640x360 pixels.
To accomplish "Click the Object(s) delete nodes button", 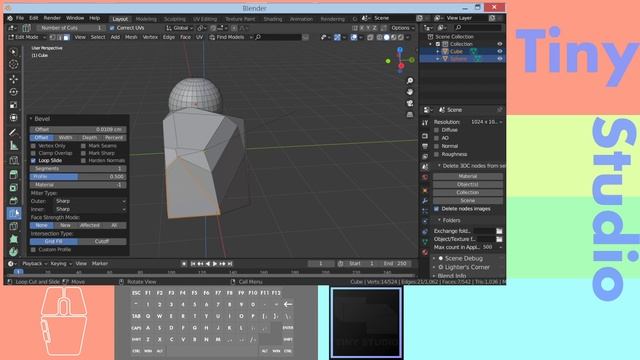I will coord(468,184).
